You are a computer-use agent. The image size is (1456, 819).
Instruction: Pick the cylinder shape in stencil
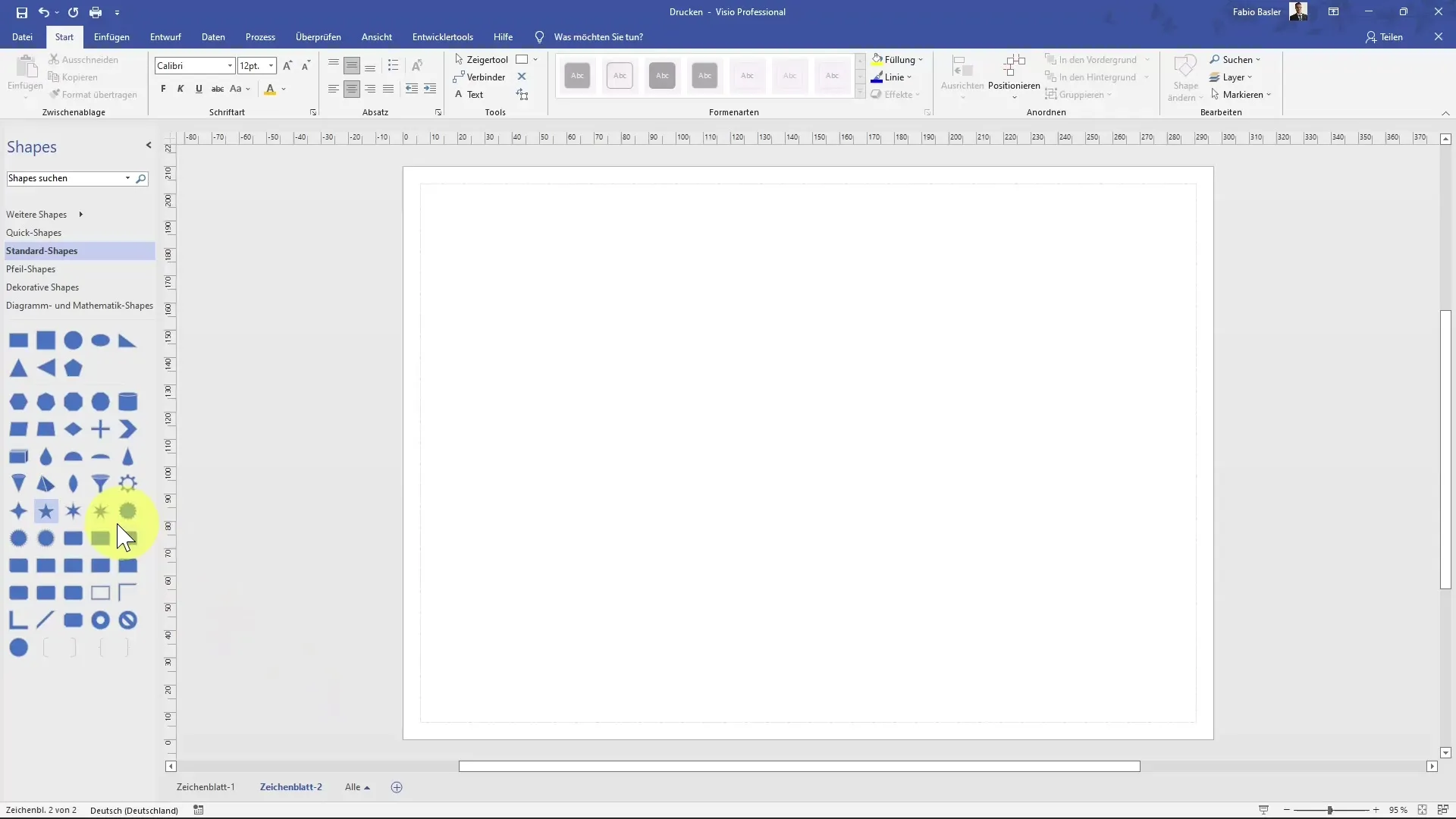point(128,401)
